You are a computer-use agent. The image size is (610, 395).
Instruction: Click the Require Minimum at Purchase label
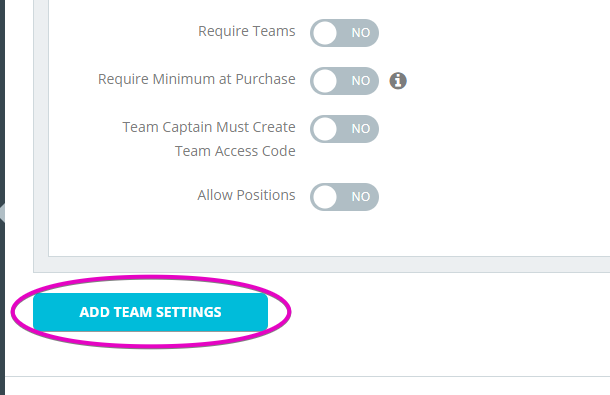[196, 79]
